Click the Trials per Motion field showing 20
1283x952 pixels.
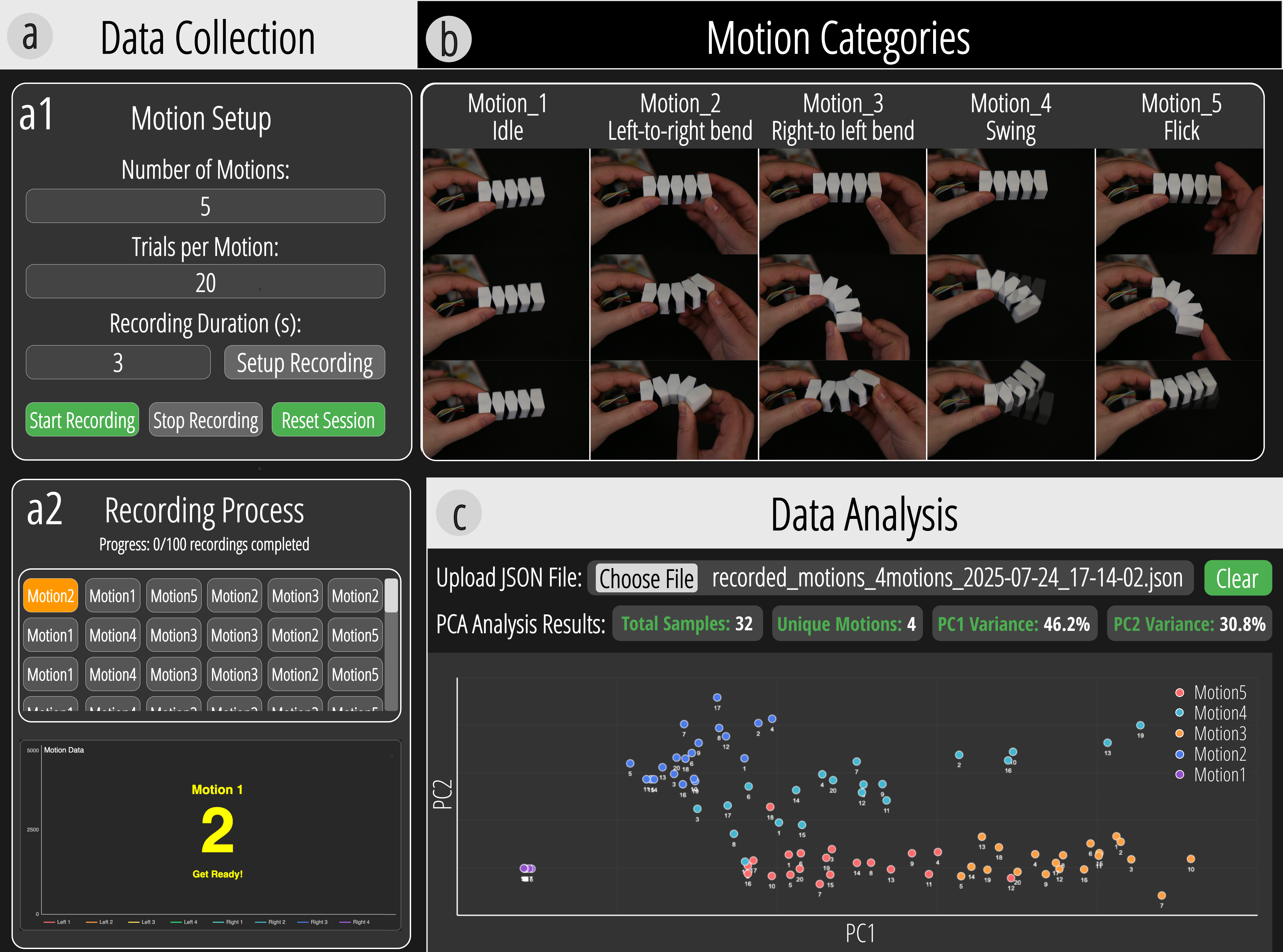click(x=205, y=281)
